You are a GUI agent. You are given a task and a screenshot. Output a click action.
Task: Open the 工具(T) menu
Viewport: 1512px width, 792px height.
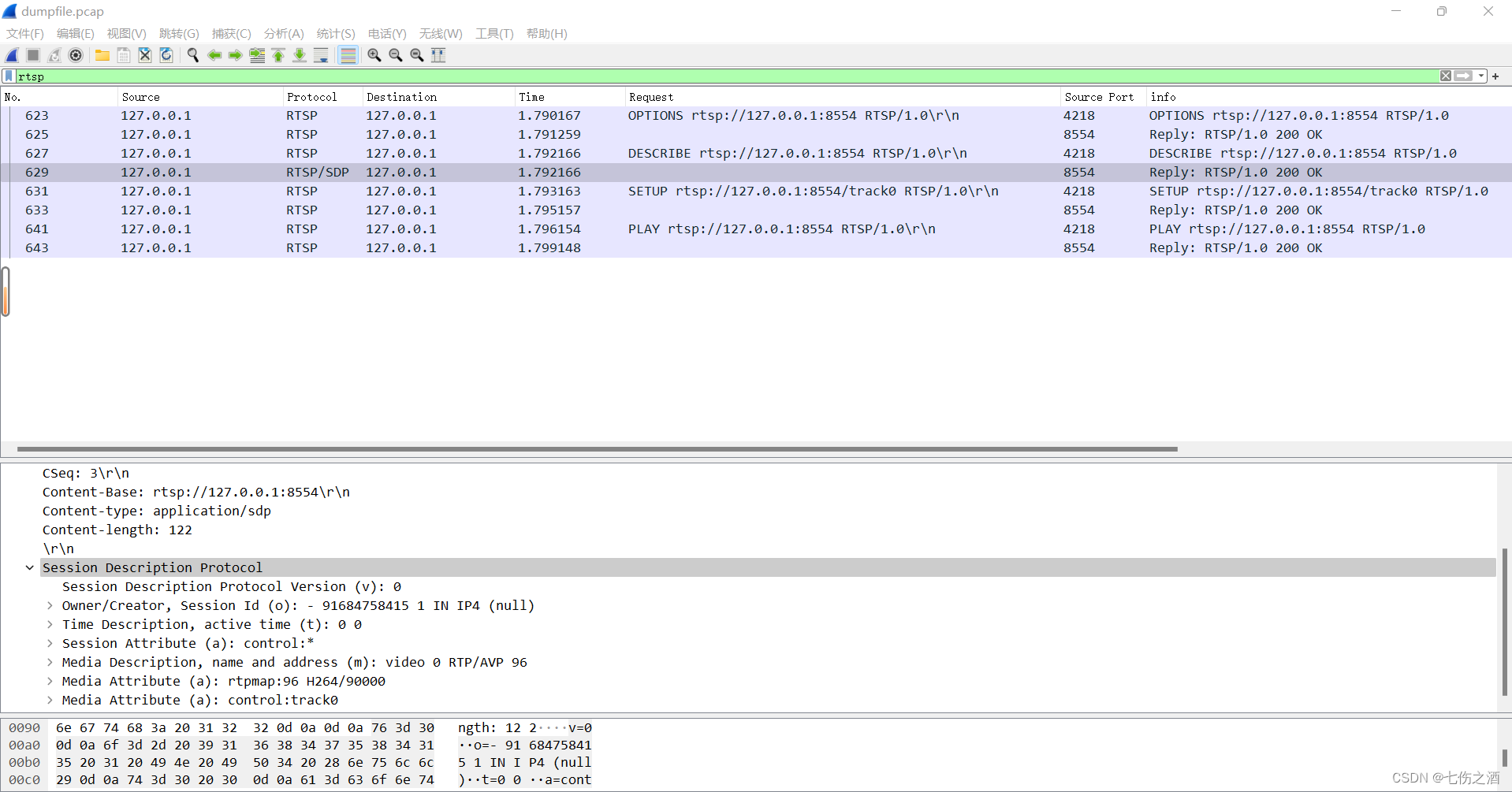[494, 34]
